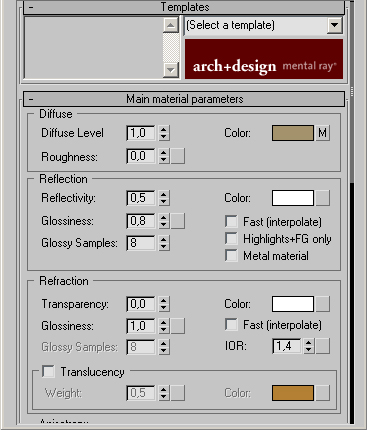The height and width of the screenshot is (430, 367).
Task: Collapse the Templates rollout
Action: (x=184, y=7)
